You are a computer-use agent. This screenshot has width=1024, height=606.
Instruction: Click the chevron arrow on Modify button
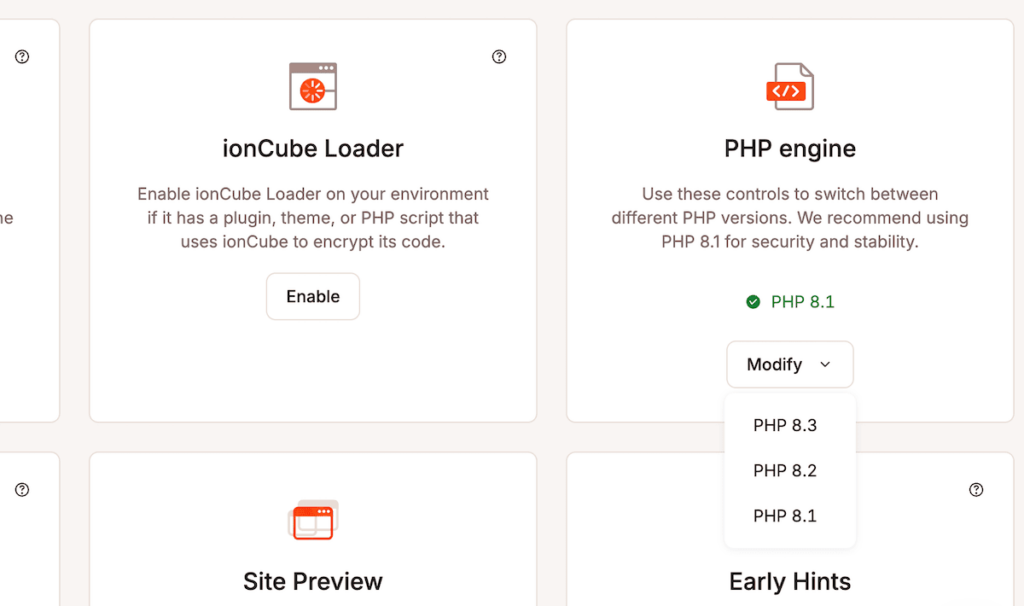coord(826,364)
